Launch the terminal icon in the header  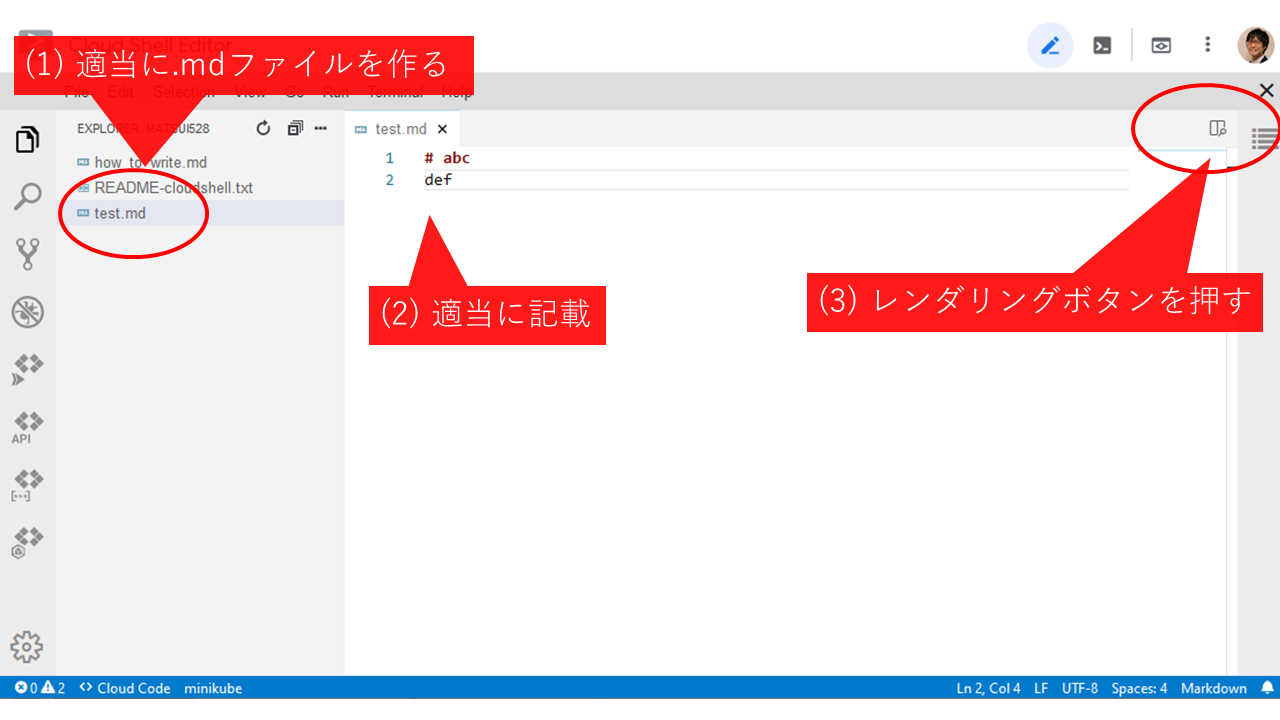[1102, 45]
